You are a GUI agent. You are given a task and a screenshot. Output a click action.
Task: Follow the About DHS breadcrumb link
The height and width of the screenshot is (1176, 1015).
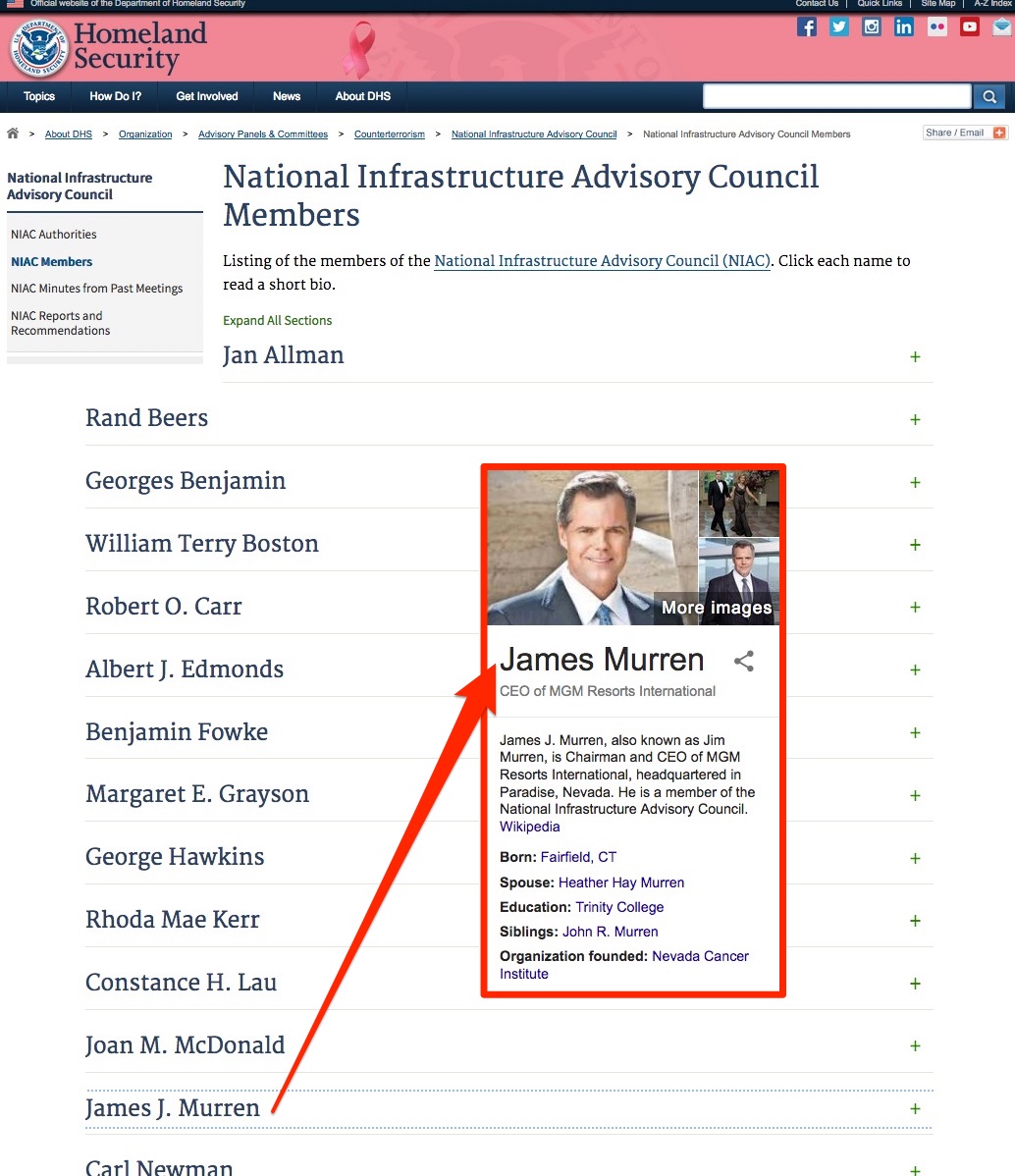(69, 134)
